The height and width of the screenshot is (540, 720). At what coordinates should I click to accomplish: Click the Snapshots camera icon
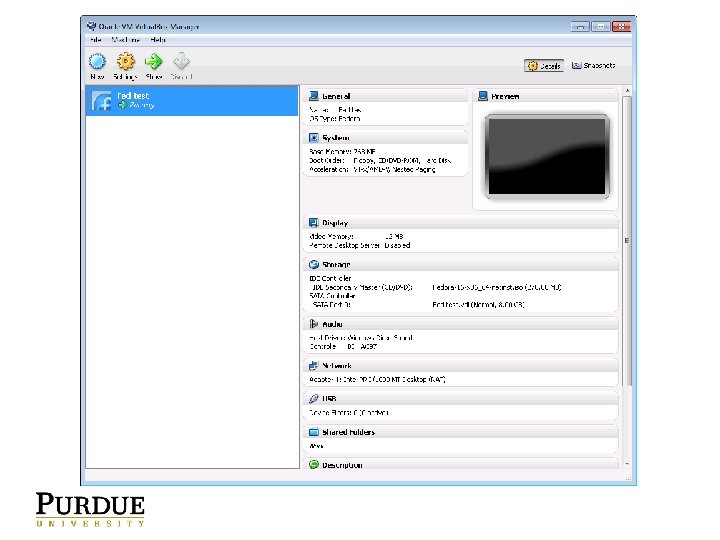(x=576, y=66)
